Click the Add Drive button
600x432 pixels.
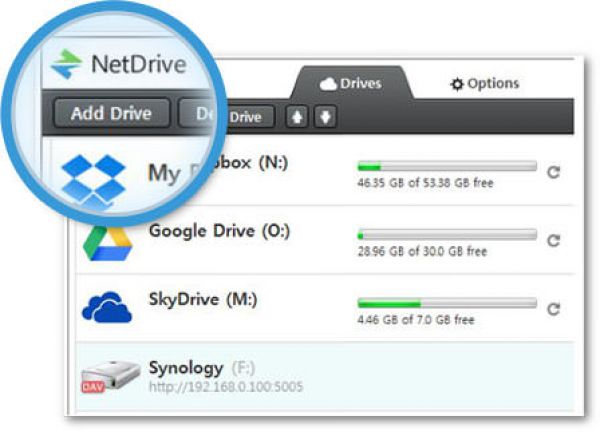[x=112, y=113]
